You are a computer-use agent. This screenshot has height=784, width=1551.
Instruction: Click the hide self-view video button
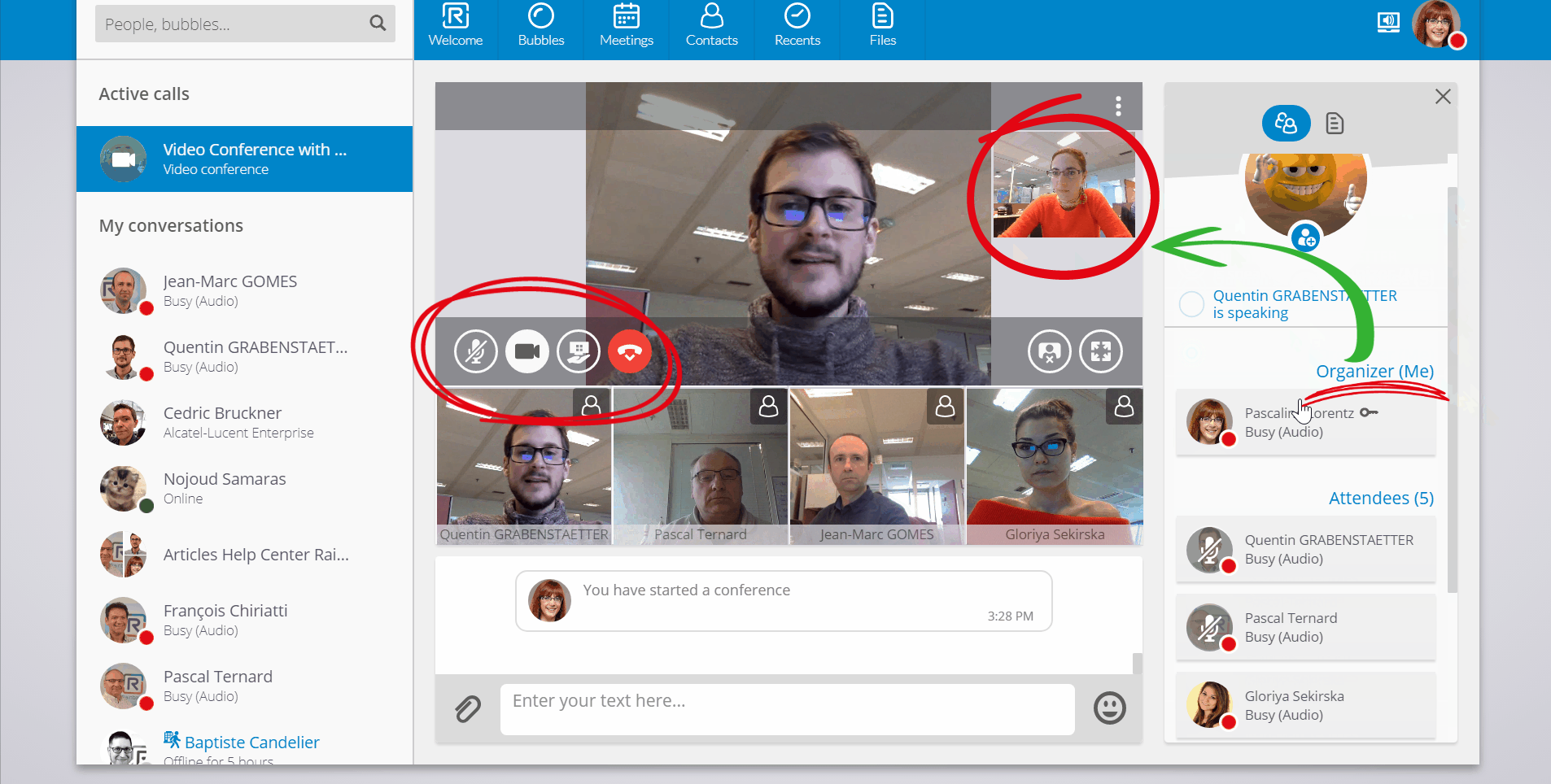pos(1050,351)
